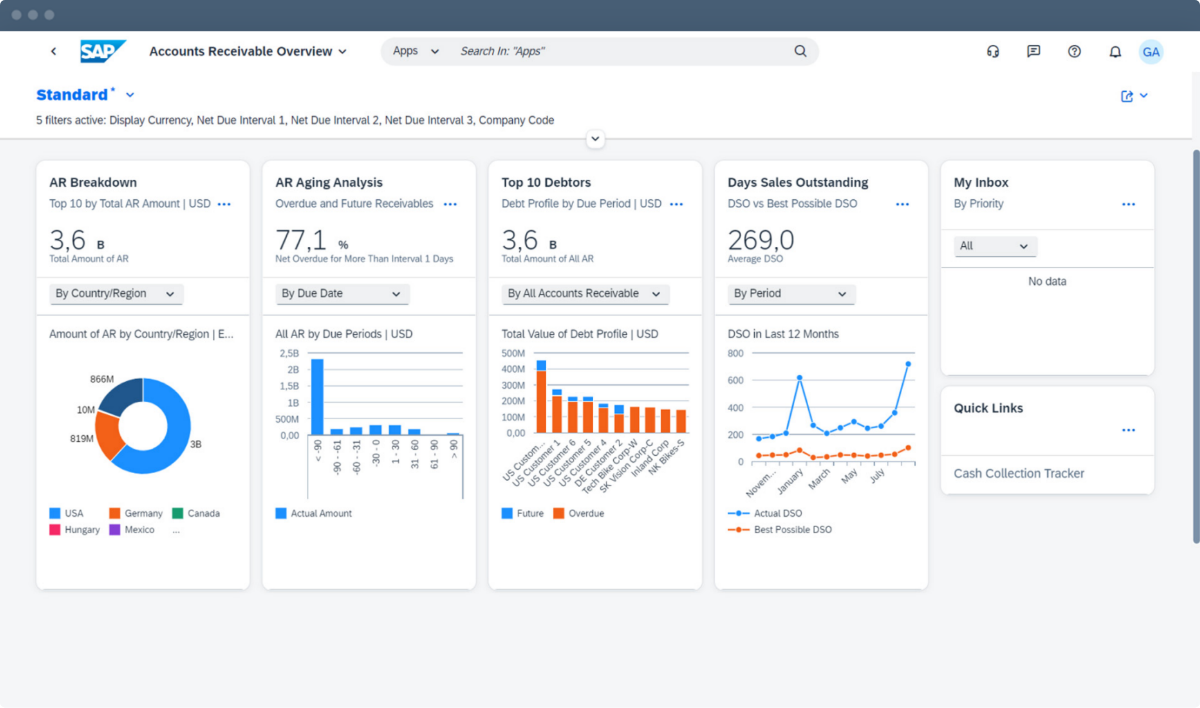Click the help question mark icon
The height and width of the screenshot is (708, 1200).
tap(1074, 52)
